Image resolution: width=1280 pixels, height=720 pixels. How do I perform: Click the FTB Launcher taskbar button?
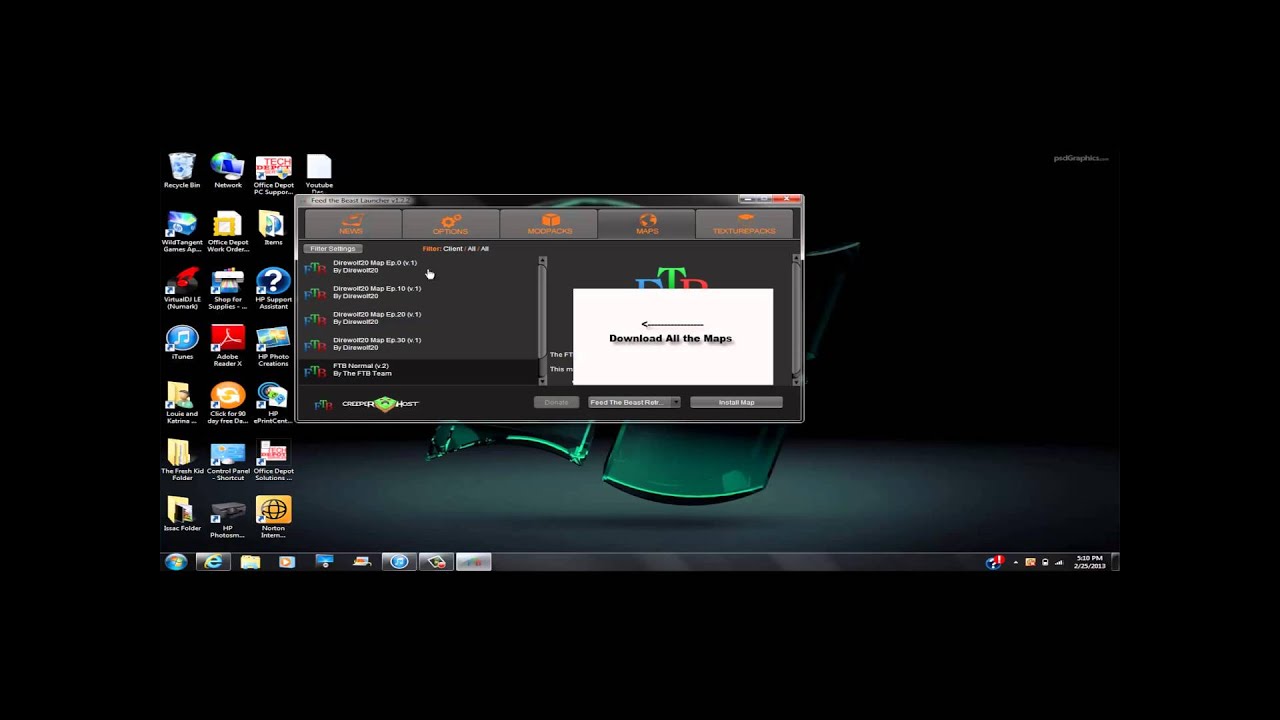point(474,562)
